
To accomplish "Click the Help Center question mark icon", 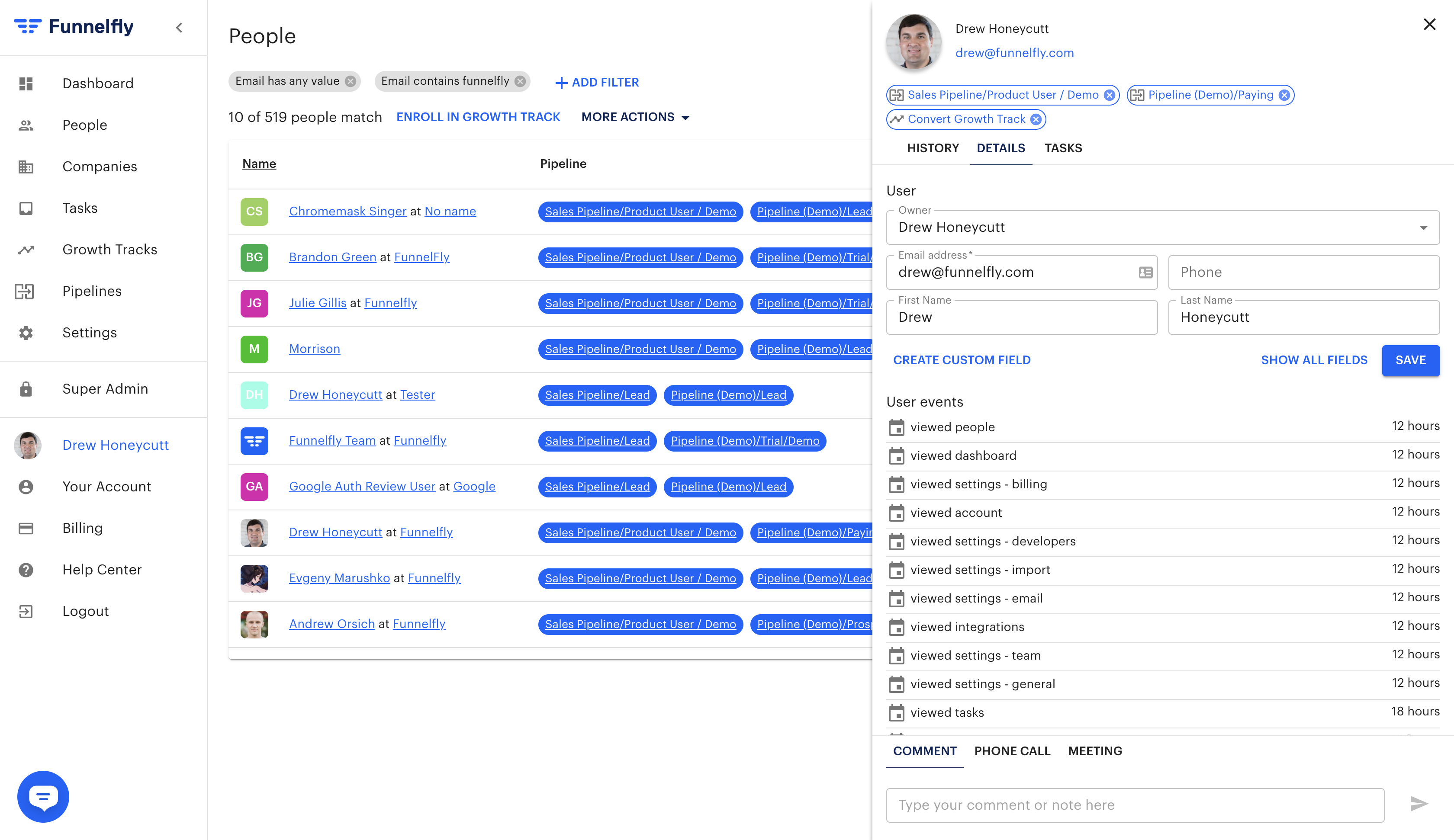I will 26,570.
